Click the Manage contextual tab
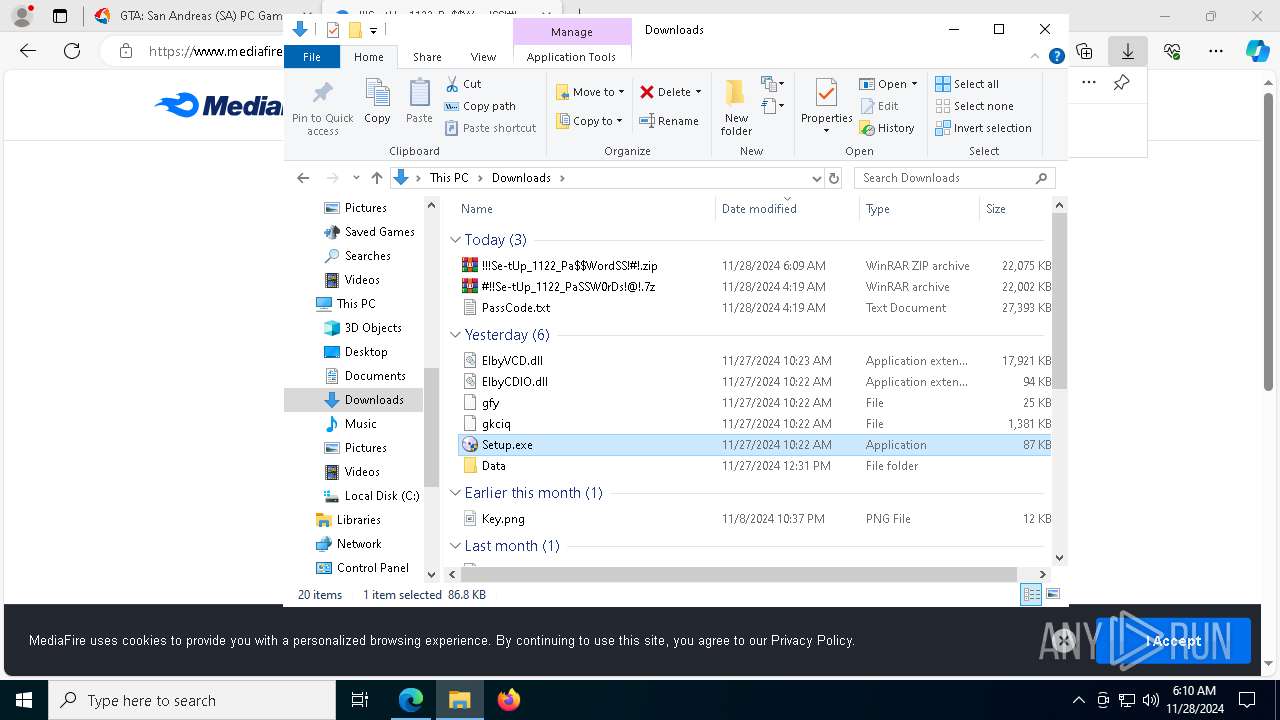 click(x=571, y=32)
